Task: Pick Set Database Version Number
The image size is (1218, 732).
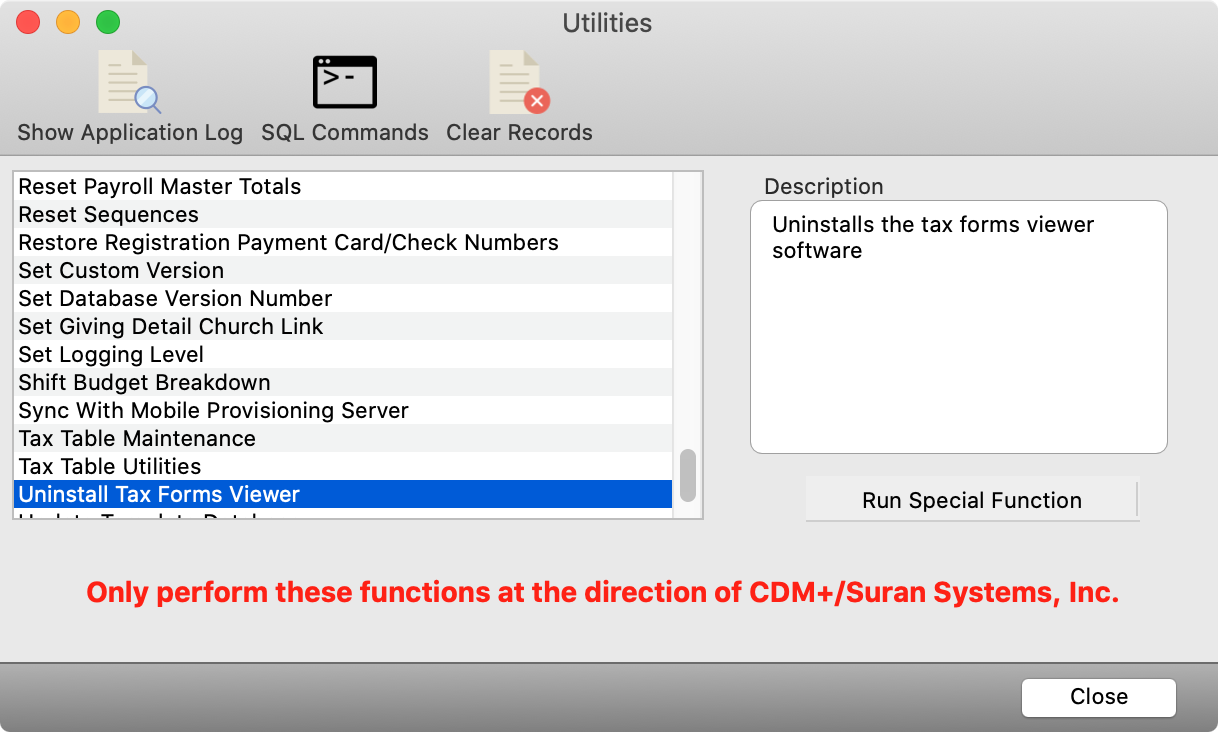Action: (175, 299)
